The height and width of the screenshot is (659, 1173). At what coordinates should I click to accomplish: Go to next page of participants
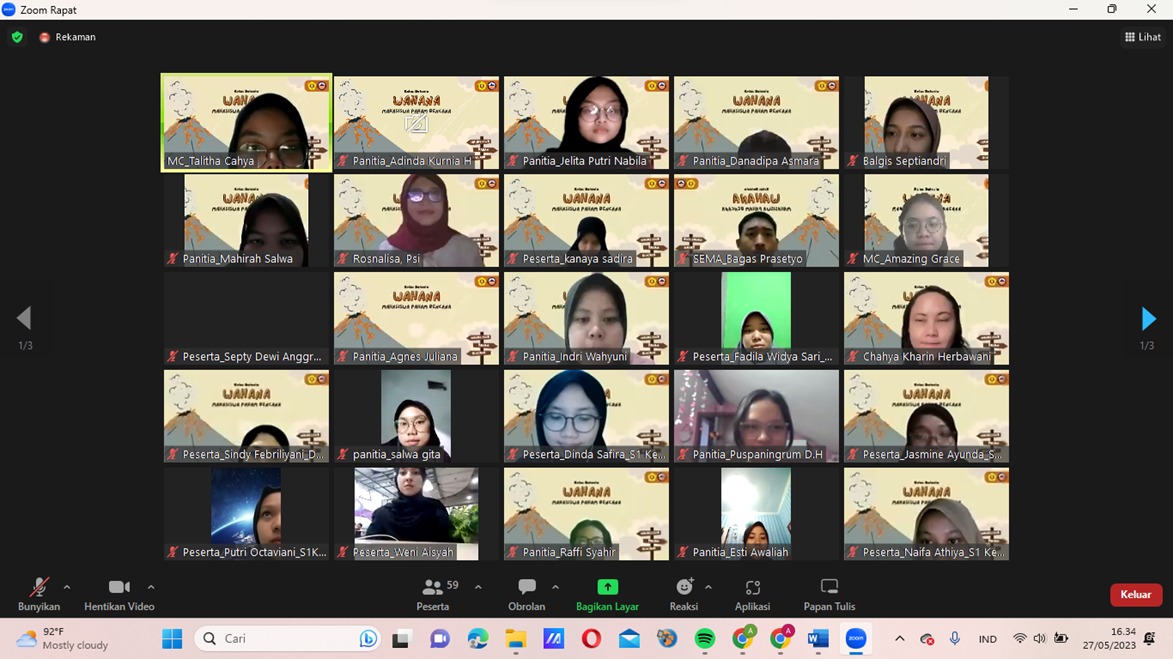click(x=1148, y=318)
